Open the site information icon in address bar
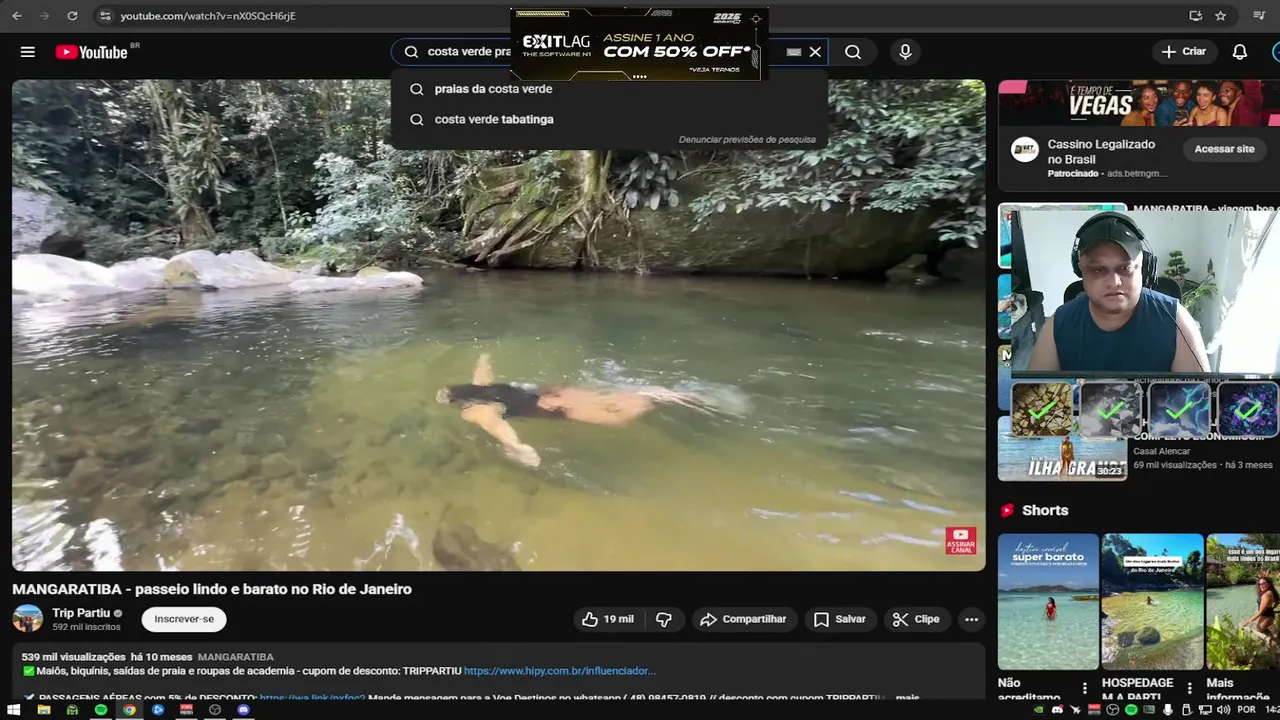Screen dimensions: 1280x720 [x=105, y=16]
